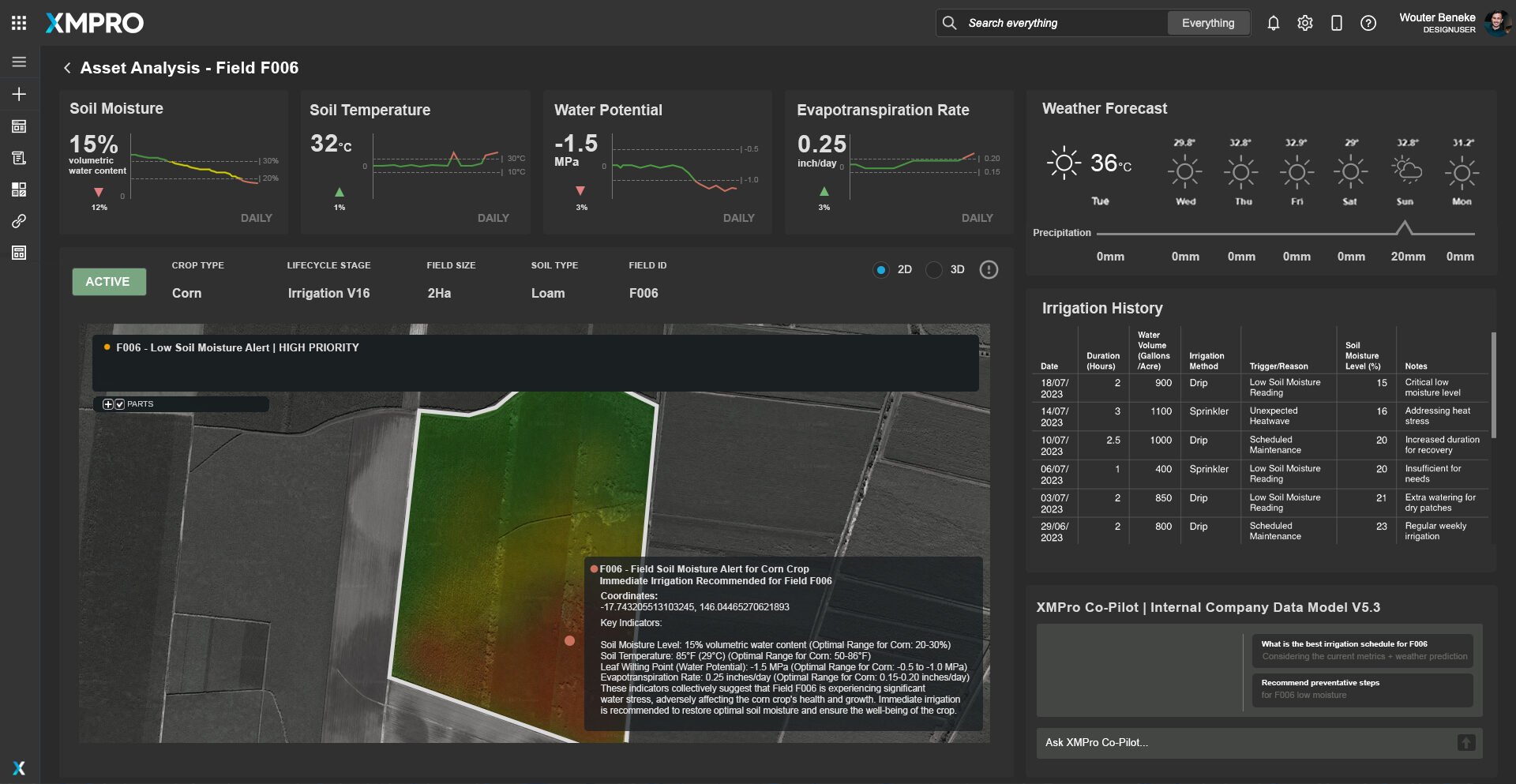This screenshot has height=784, width=1516.
Task: Open the app launcher grid icon
Action: pyautogui.click(x=19, y=23)
